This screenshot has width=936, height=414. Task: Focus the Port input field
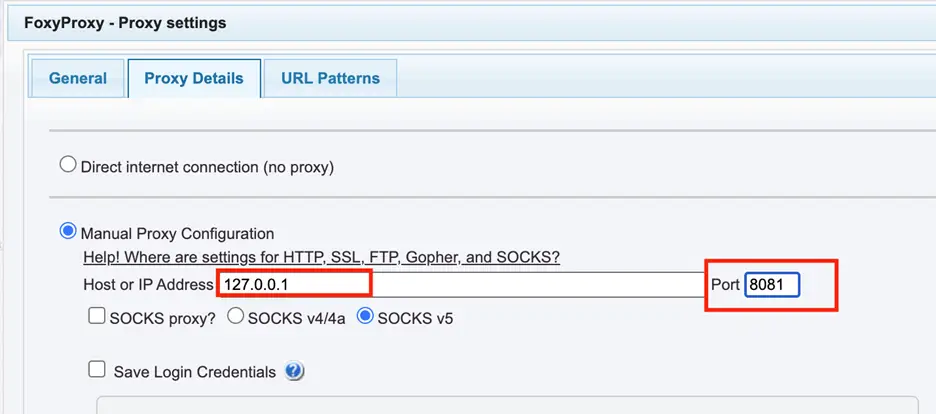[772, 285]
